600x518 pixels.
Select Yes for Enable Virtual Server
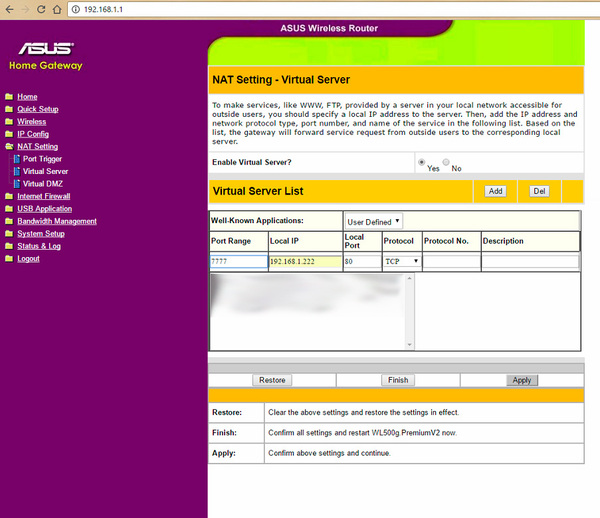point(421,161)
